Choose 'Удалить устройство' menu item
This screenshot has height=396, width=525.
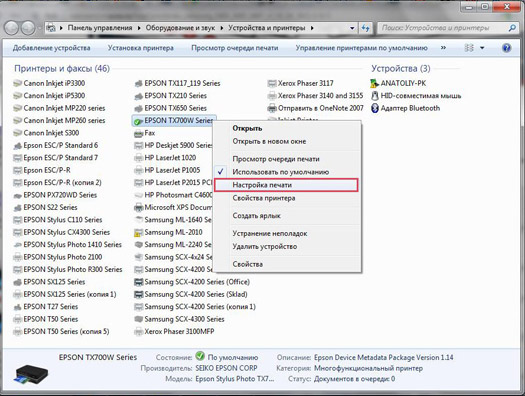(265, 247)
